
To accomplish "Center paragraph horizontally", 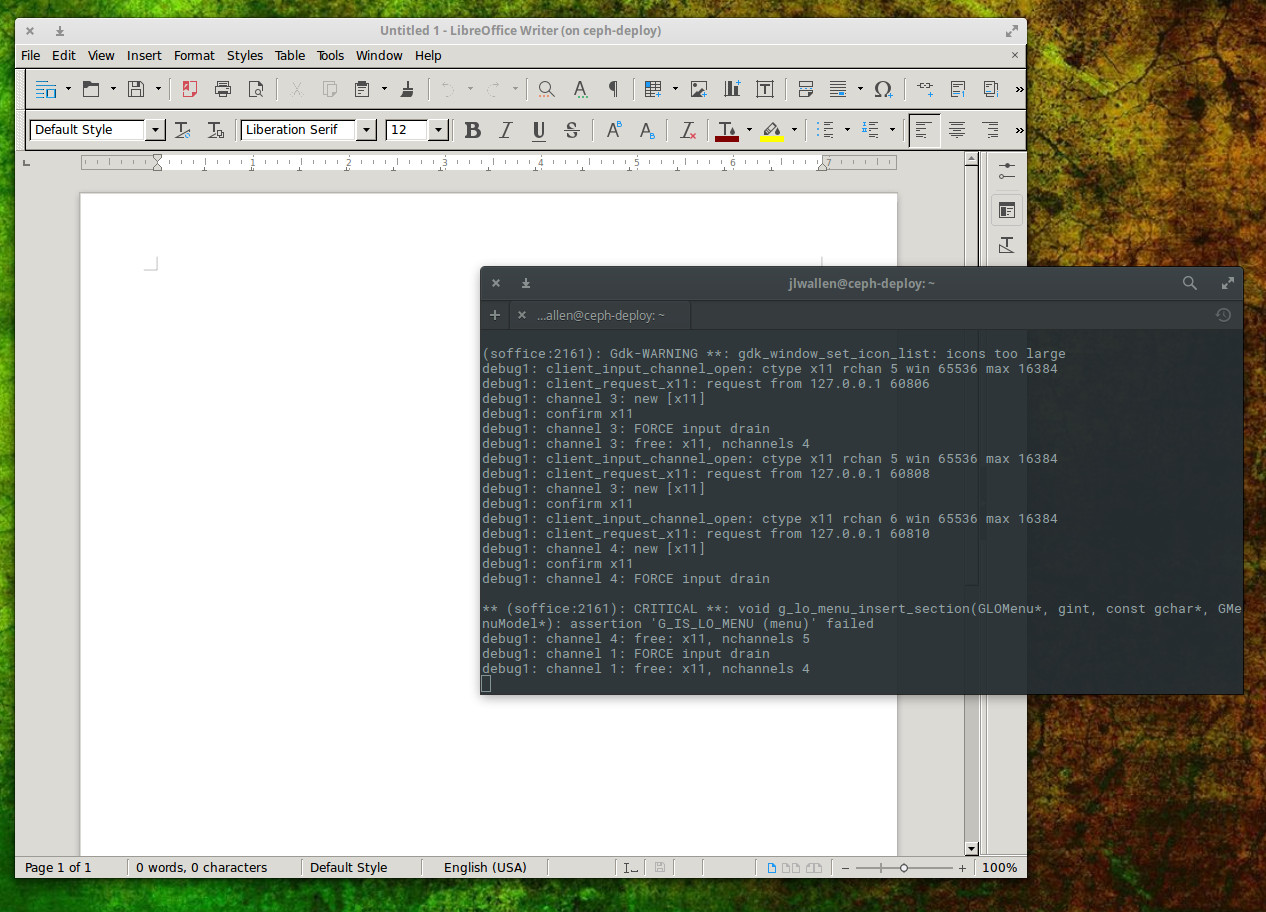I will point(957,130).
